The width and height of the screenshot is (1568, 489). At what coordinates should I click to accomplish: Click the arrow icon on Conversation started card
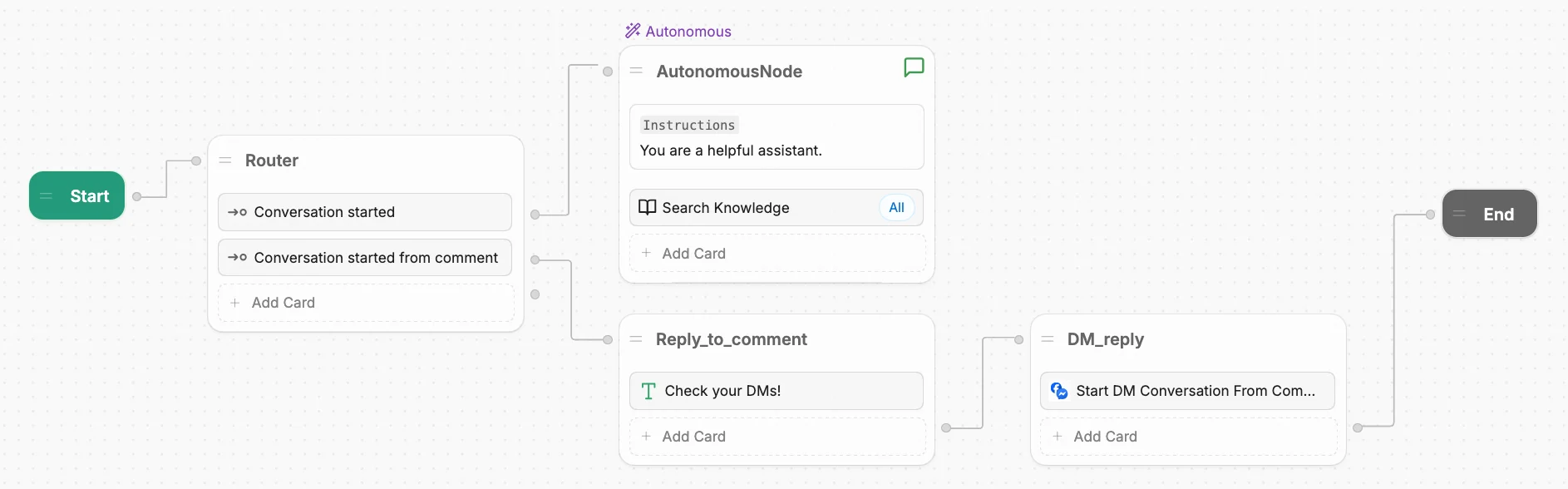[x=237, y=212]
